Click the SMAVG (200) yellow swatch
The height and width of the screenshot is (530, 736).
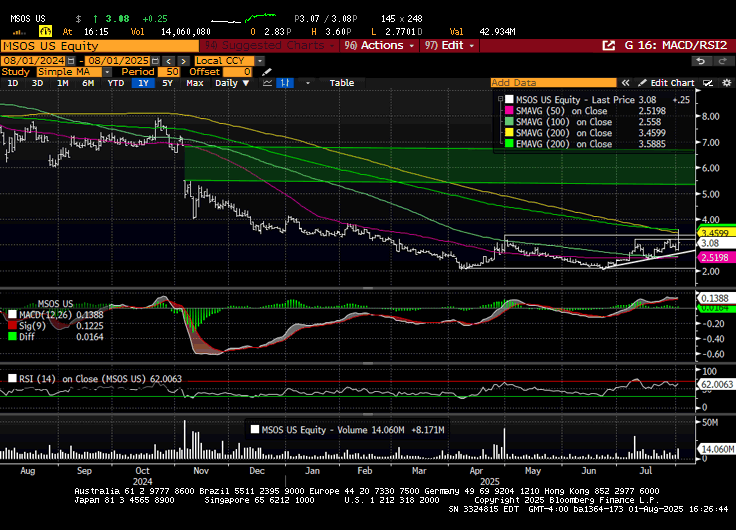click(x=509, y=133)
